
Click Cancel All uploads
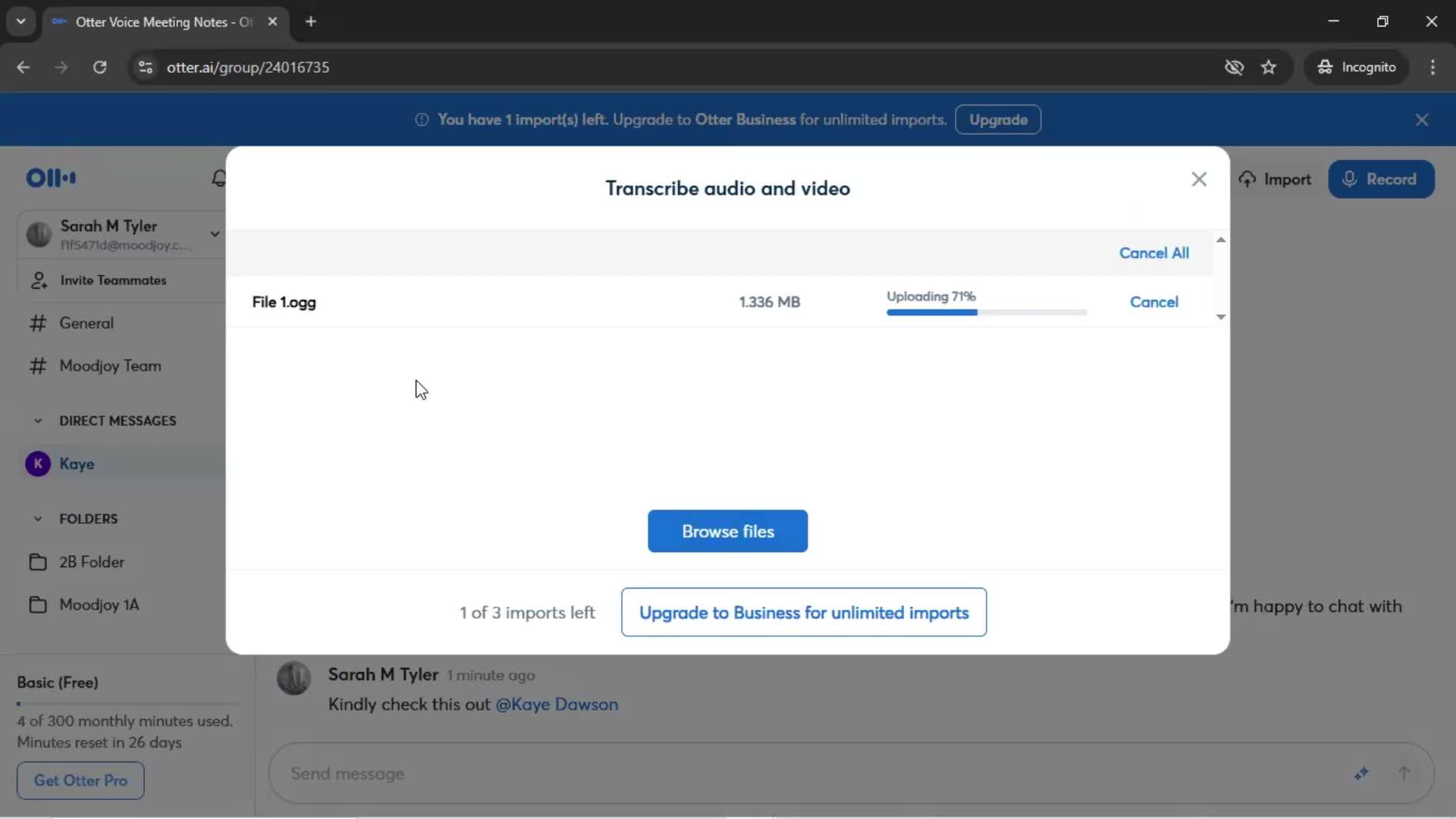coord(1153,253)
